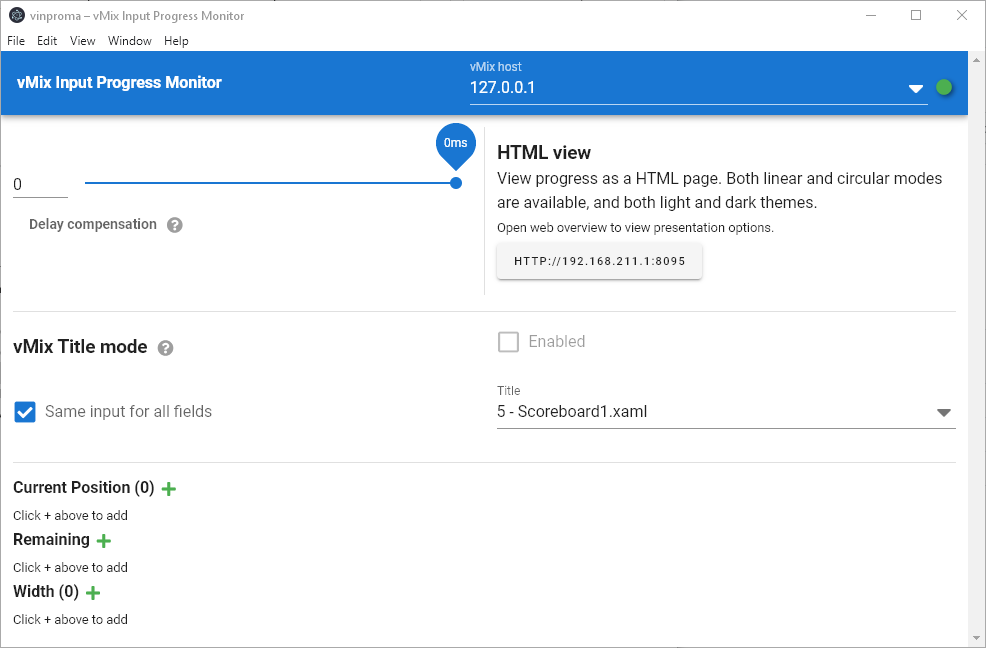986x648 pixels.
Task: Click the green connection status indicator
Action: coord(943,87)
